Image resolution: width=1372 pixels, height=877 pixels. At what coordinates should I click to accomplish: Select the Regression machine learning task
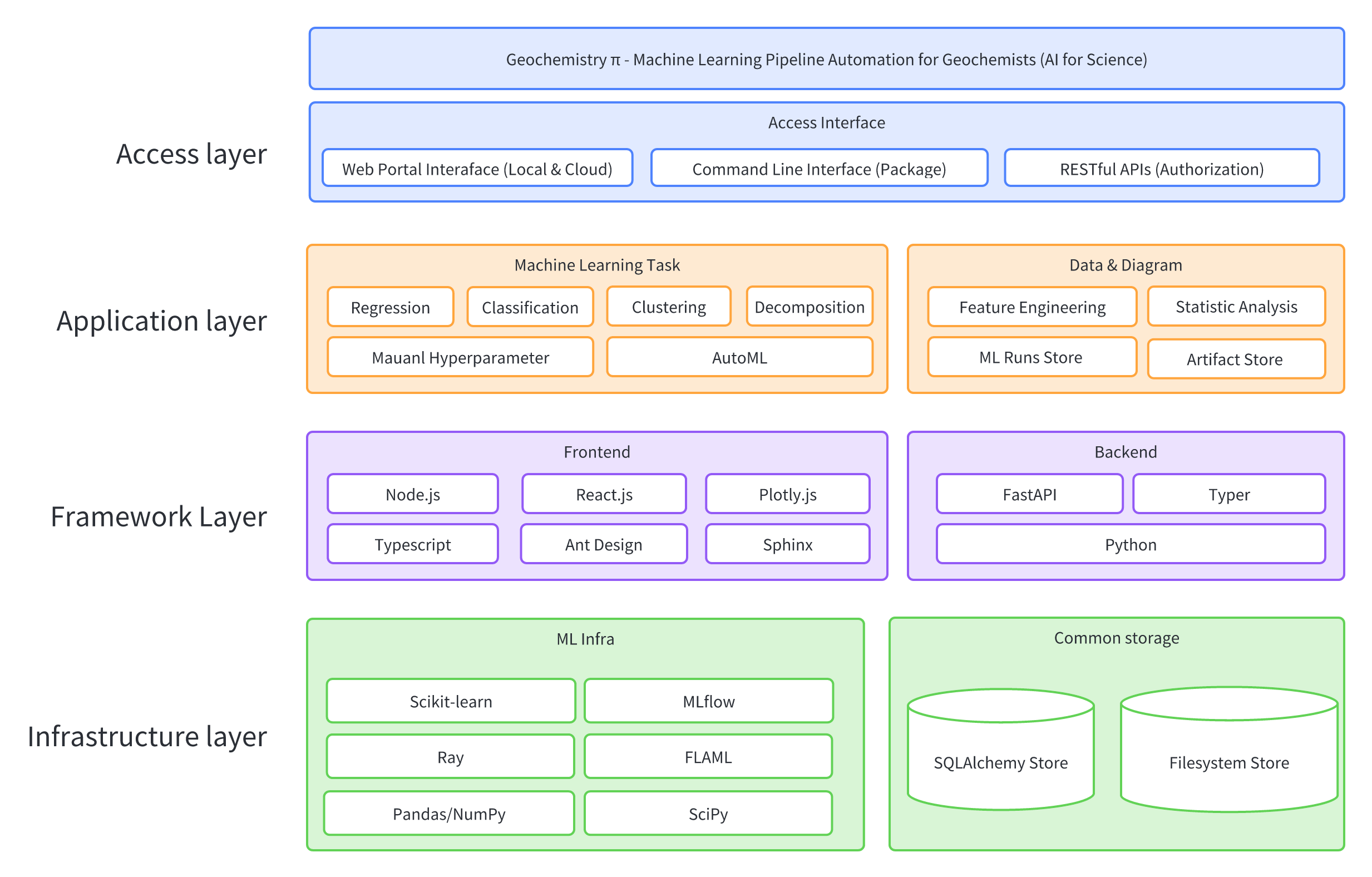point(389,307)
